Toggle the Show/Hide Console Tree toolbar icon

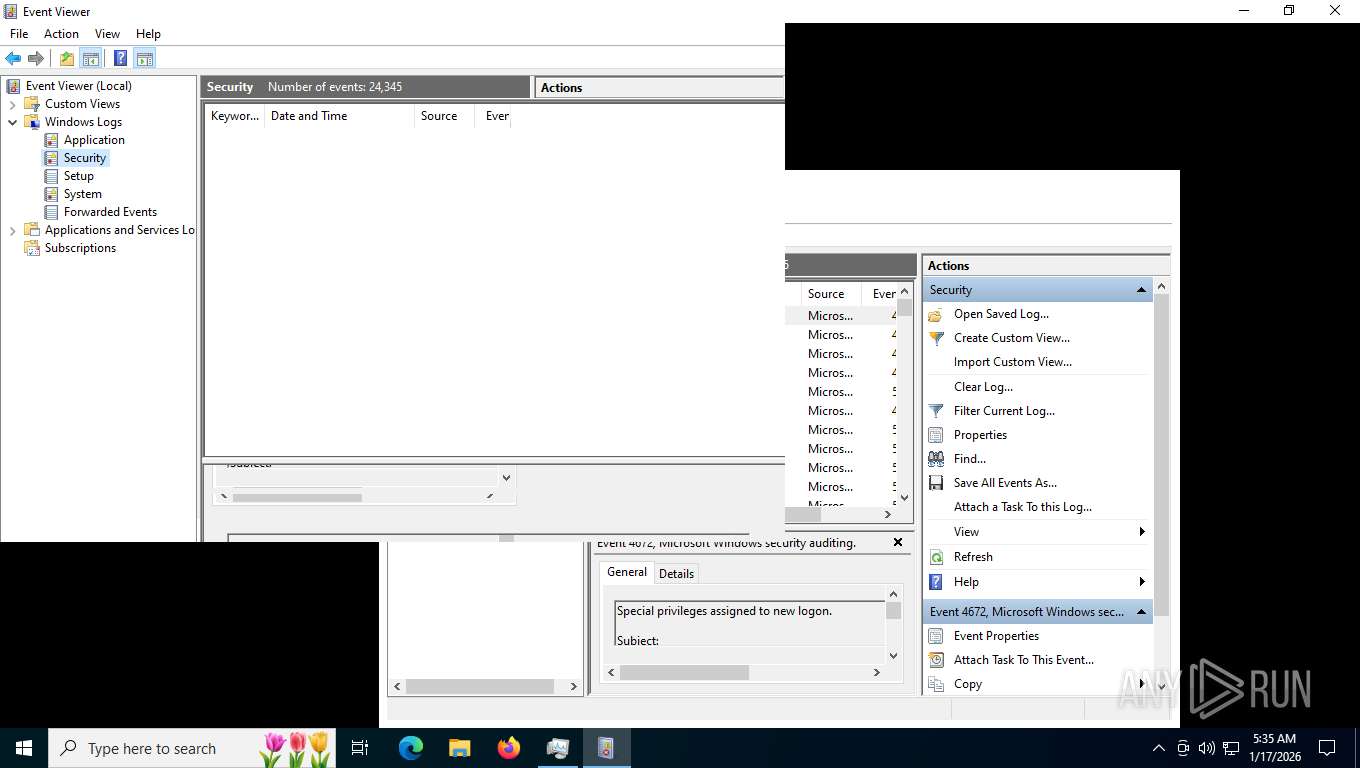coord(91,58)
